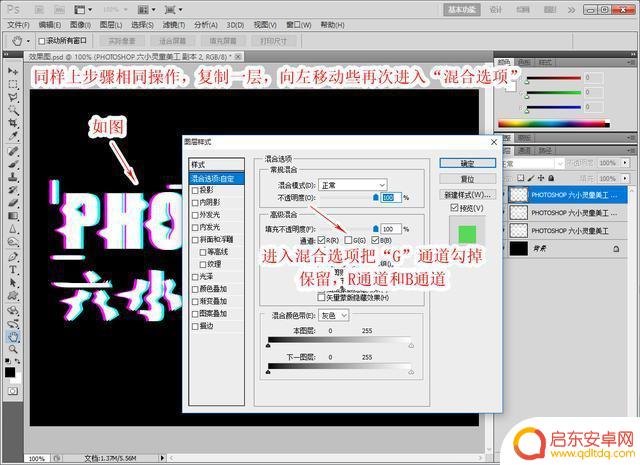640x465 pixels.
Task: Select the Horizontal Type tool
Action: click(13, 269)
